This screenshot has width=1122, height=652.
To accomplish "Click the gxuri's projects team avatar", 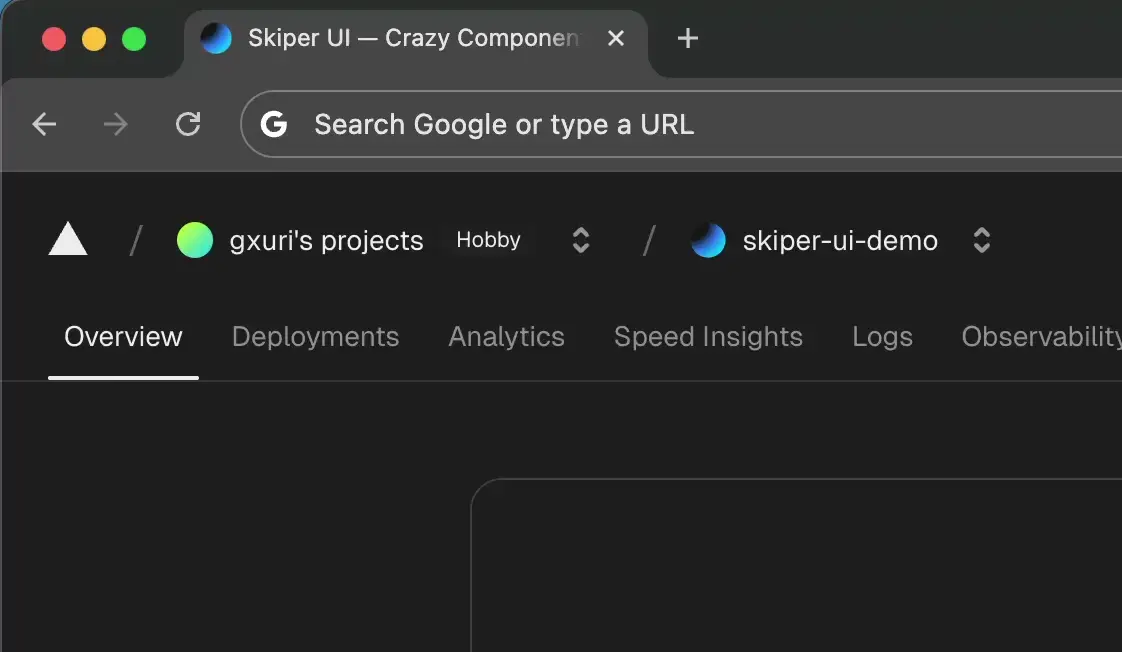I will pos(195,240).
